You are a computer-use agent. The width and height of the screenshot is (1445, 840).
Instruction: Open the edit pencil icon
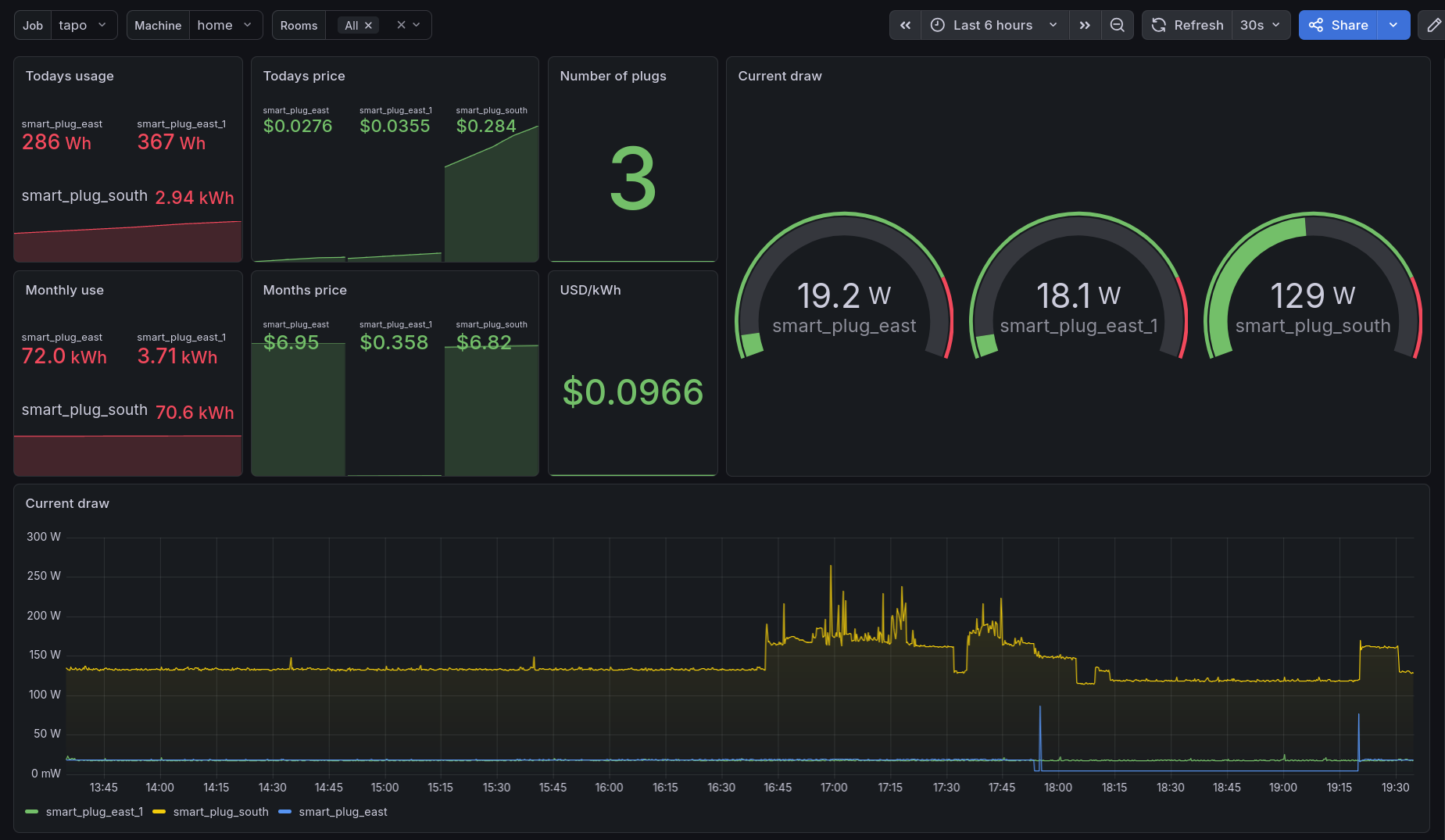tap(1433, 25)
